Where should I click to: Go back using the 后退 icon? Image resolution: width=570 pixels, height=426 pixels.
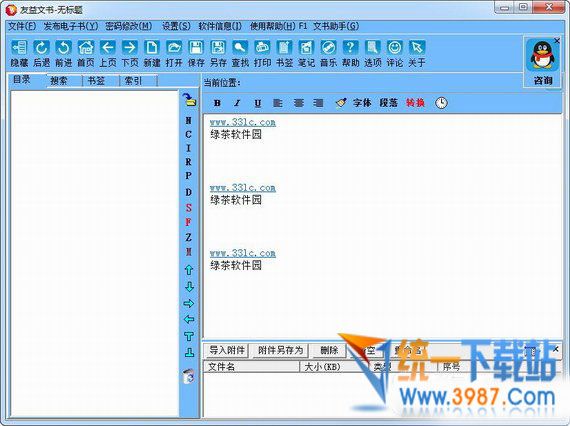pyautogui.click(x=41, y=53)
